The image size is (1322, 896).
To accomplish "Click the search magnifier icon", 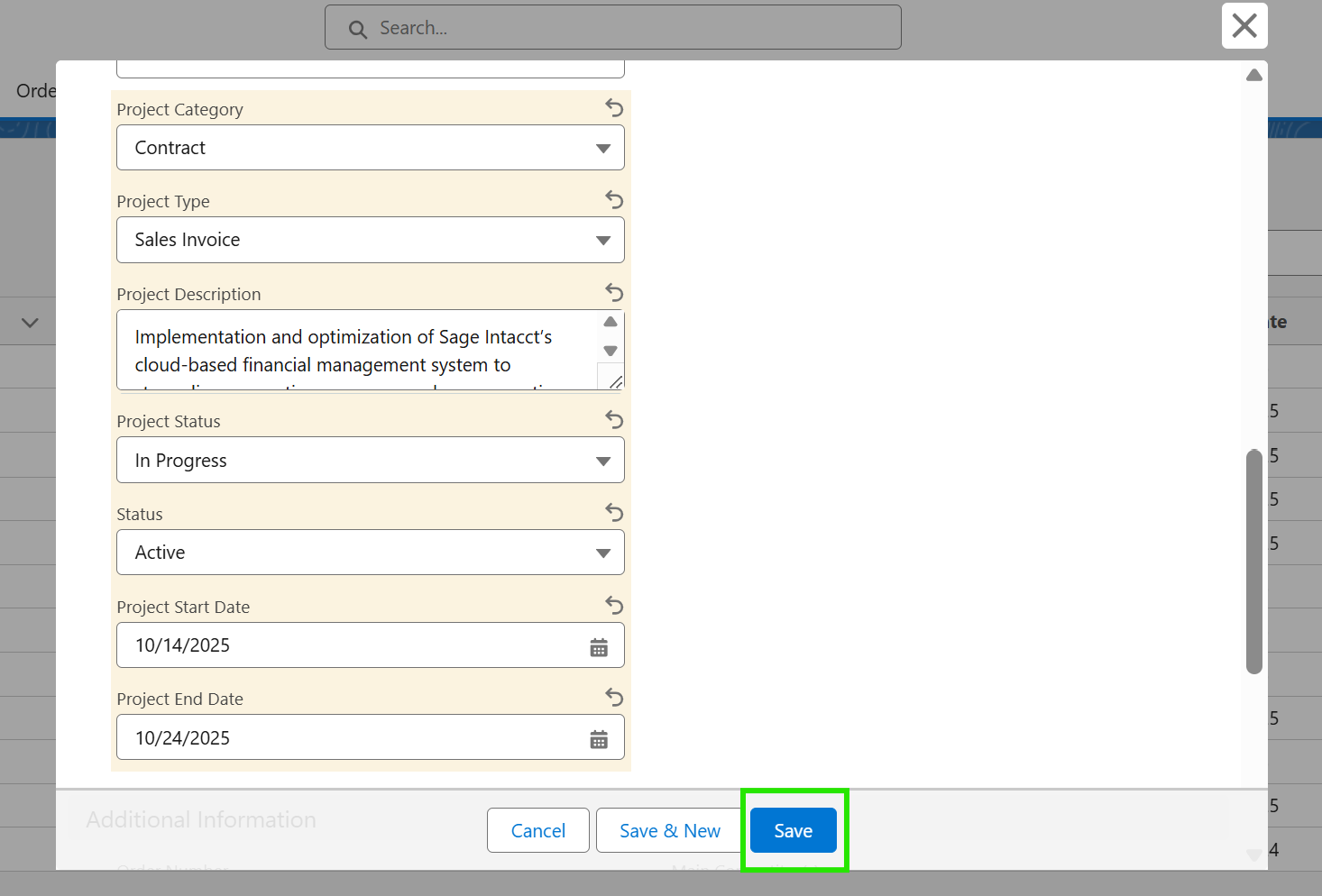I will (x=358, y=30).
